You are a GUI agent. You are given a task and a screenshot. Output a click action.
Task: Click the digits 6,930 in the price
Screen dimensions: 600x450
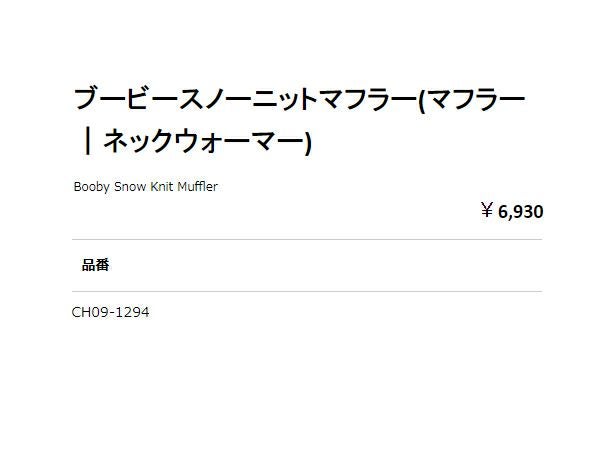pos(520,211)
